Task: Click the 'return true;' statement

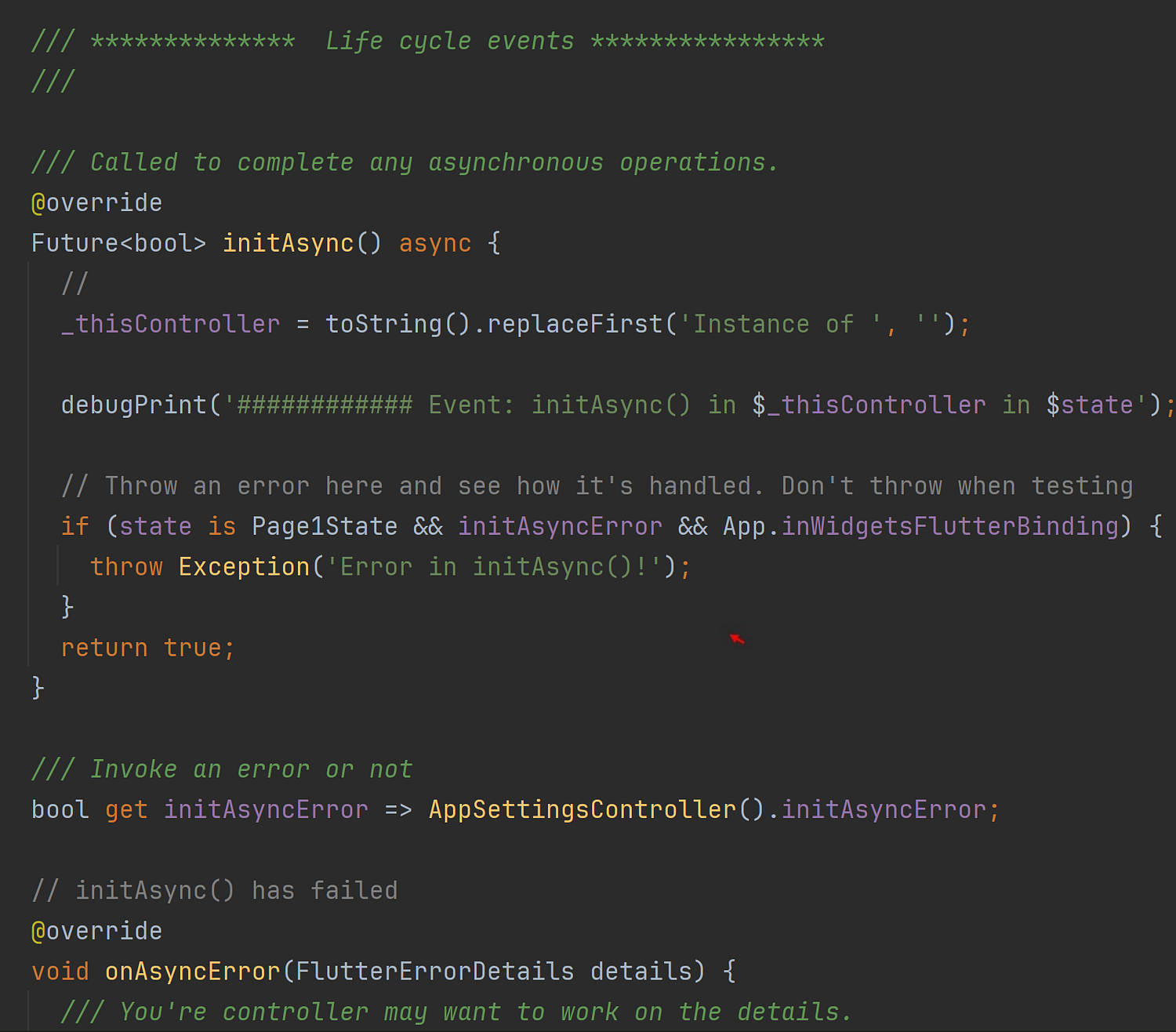Action: pos(148,648)
